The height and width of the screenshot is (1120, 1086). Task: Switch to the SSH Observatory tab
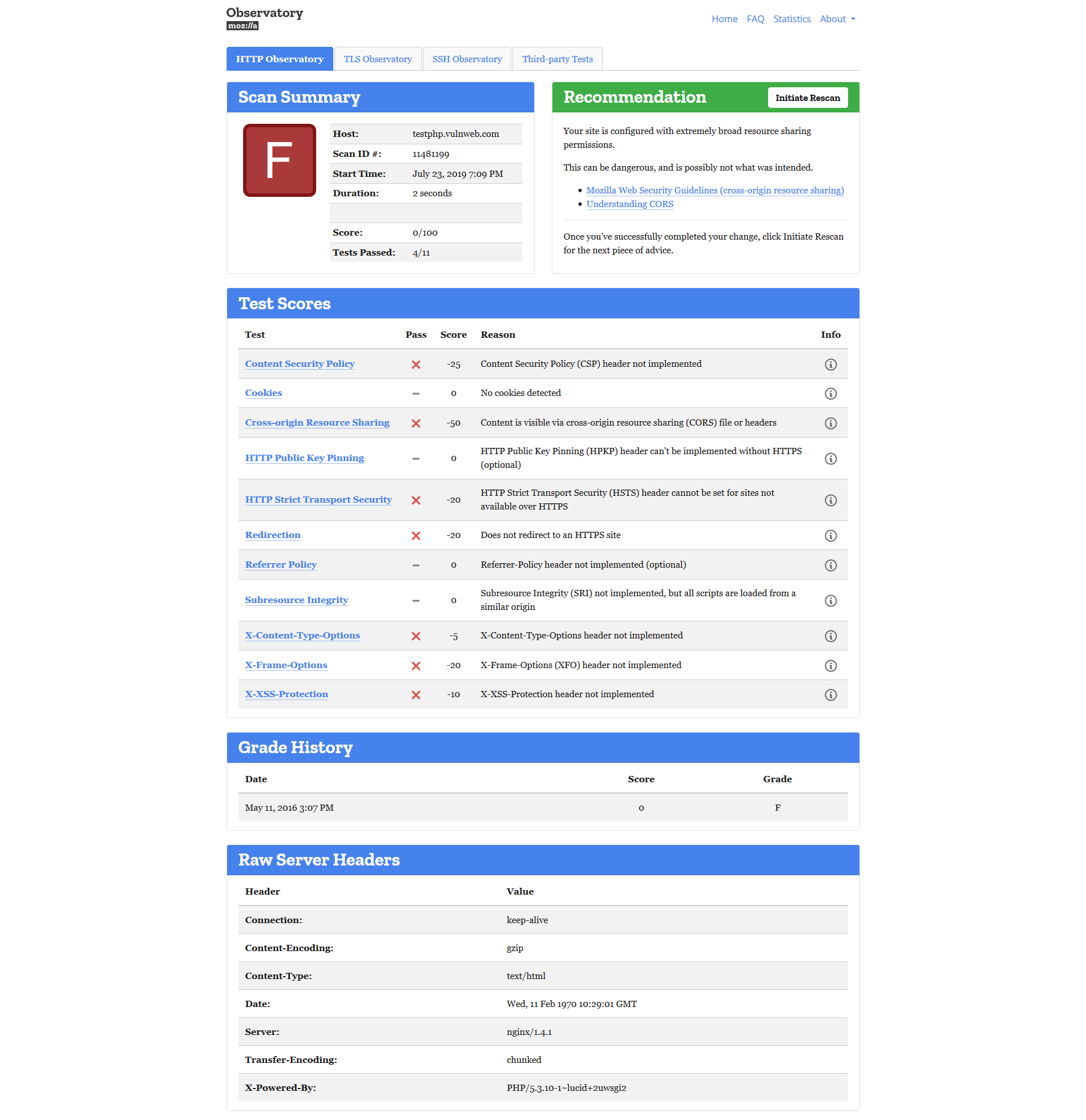pos(467,59)
